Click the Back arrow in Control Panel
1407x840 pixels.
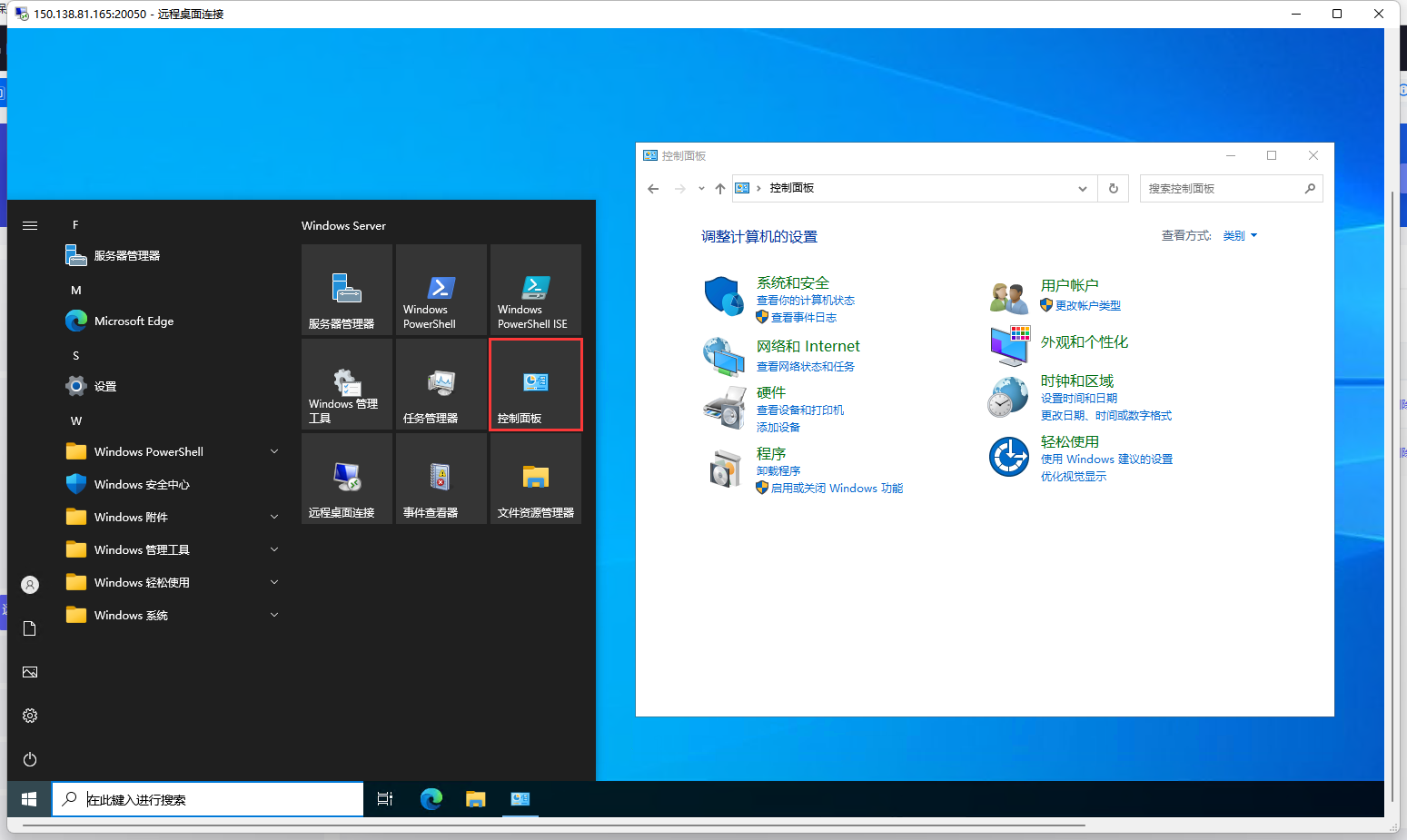tap(653, 189)
